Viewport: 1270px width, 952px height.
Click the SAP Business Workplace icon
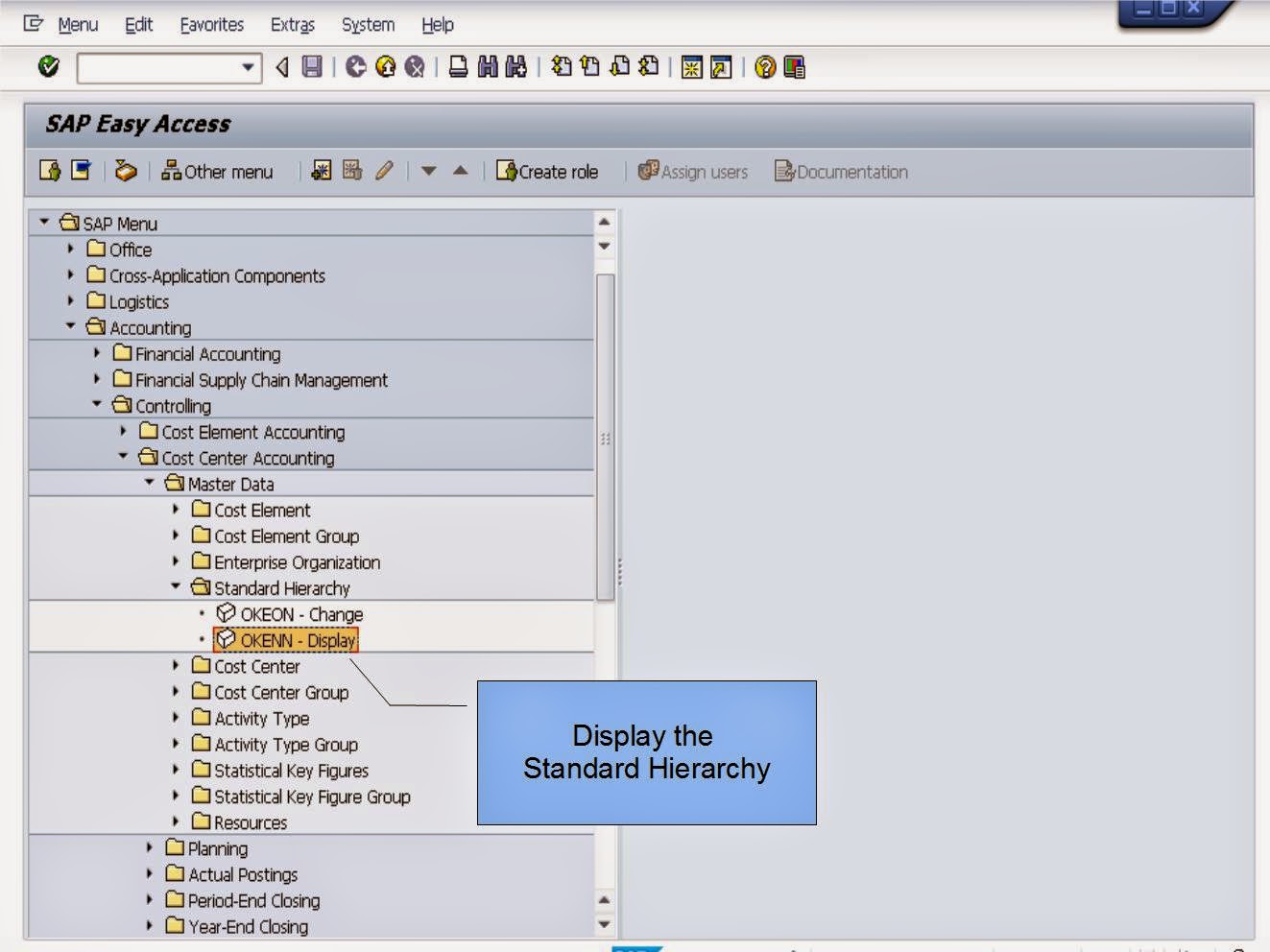click(126, 171)
